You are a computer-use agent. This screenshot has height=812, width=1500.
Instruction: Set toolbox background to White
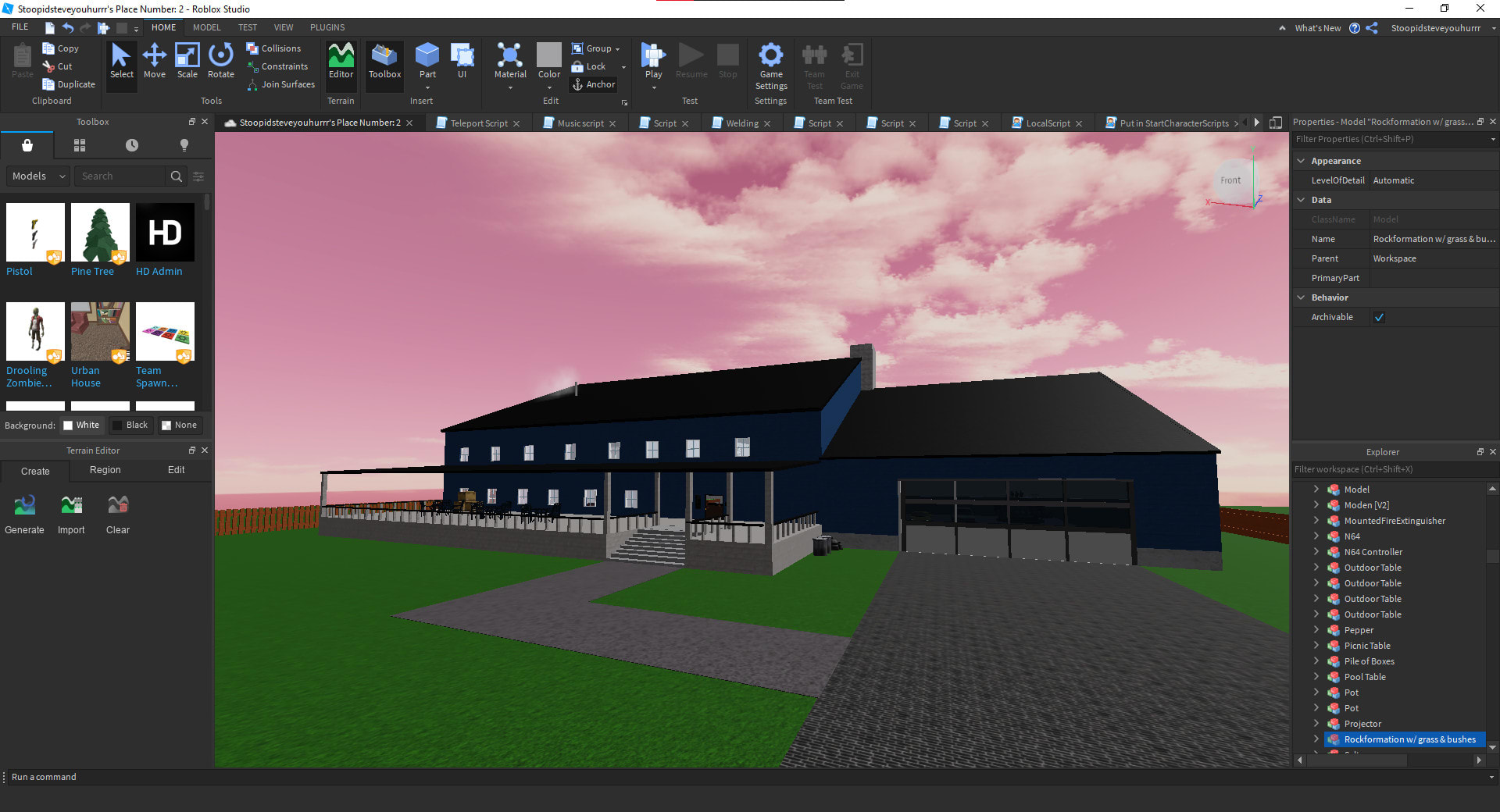pyautogui.click(x=81, y=425)
